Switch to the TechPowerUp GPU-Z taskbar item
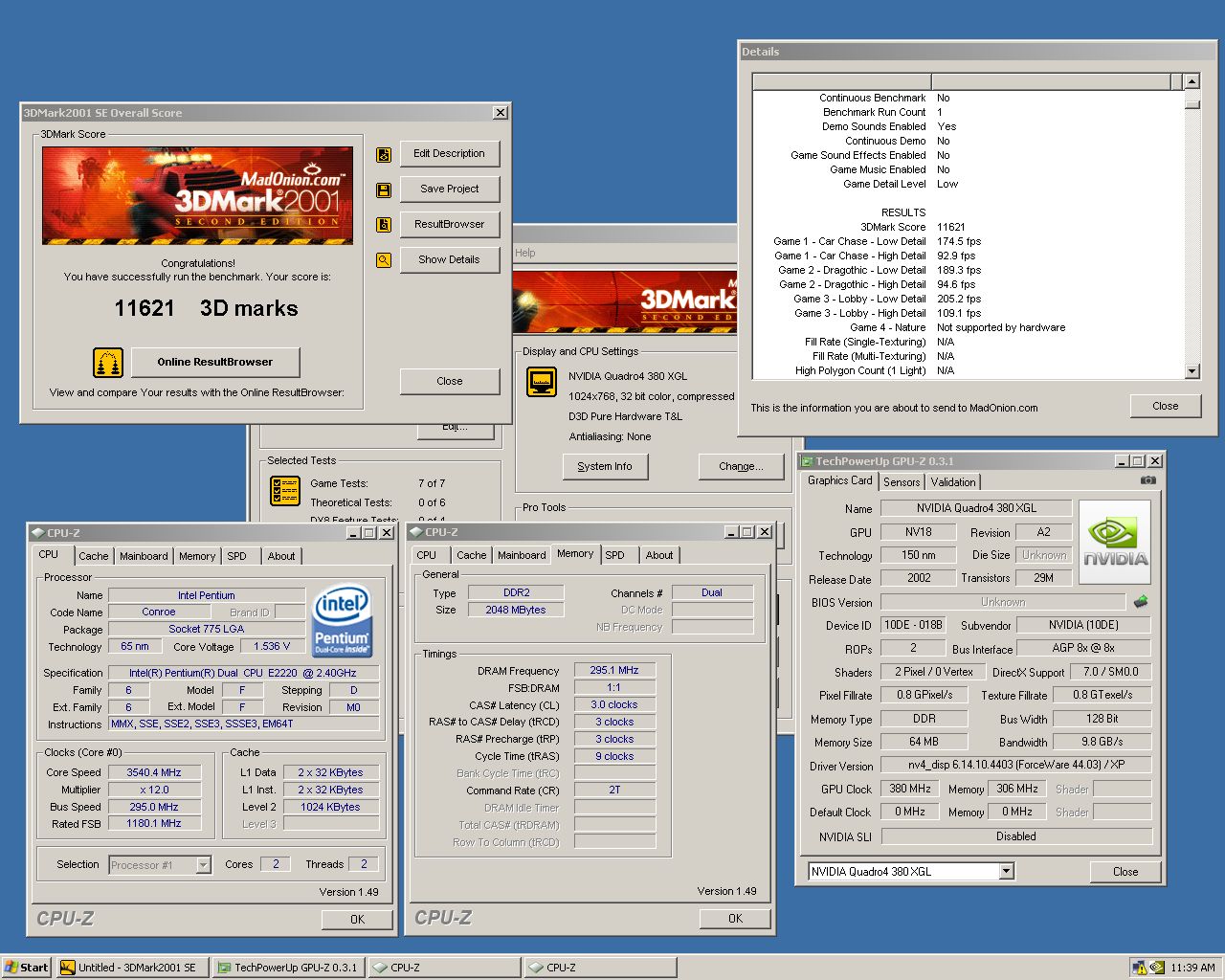Screen dimensions: 1225x980 [288, 968]
